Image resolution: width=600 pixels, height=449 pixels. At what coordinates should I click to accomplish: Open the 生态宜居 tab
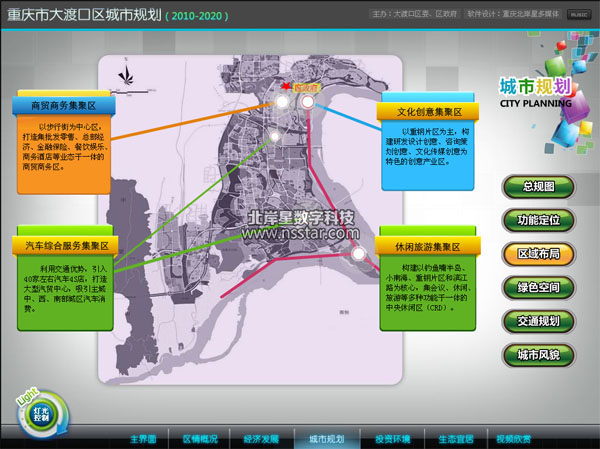(455, 439)
